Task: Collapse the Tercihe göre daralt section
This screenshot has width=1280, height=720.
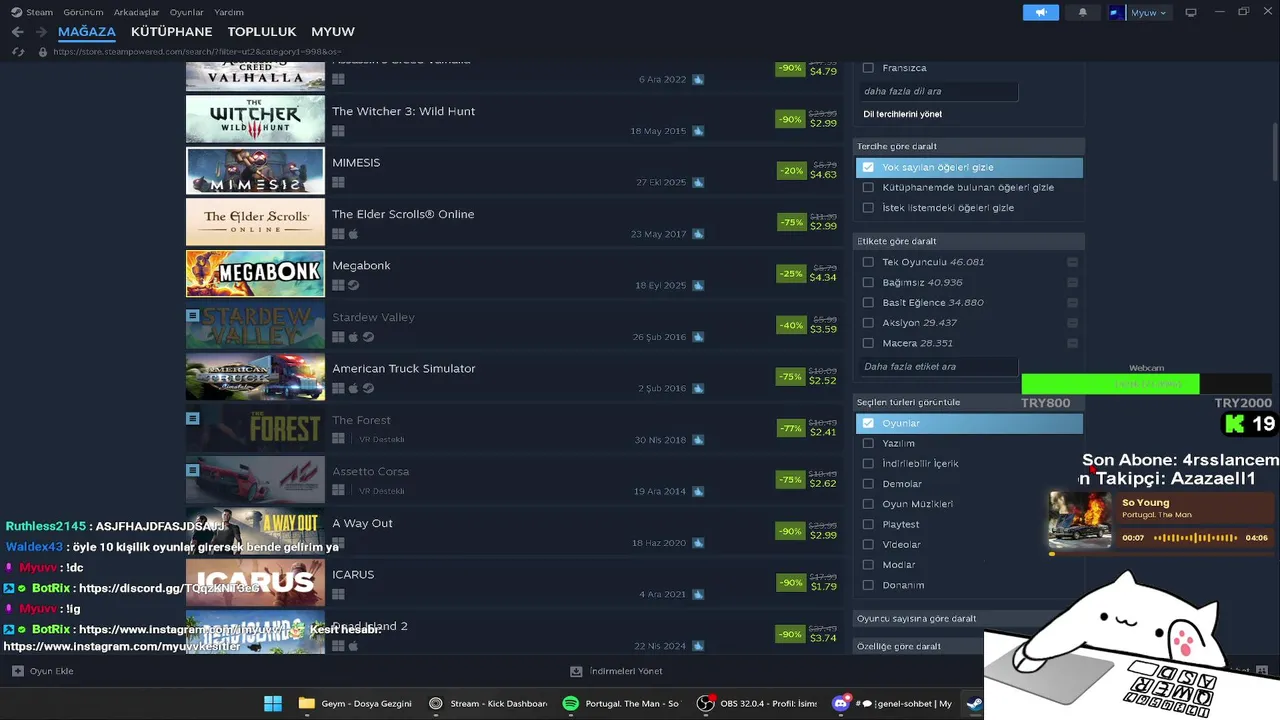Action: pyautogui.click(x=969, y=146)
